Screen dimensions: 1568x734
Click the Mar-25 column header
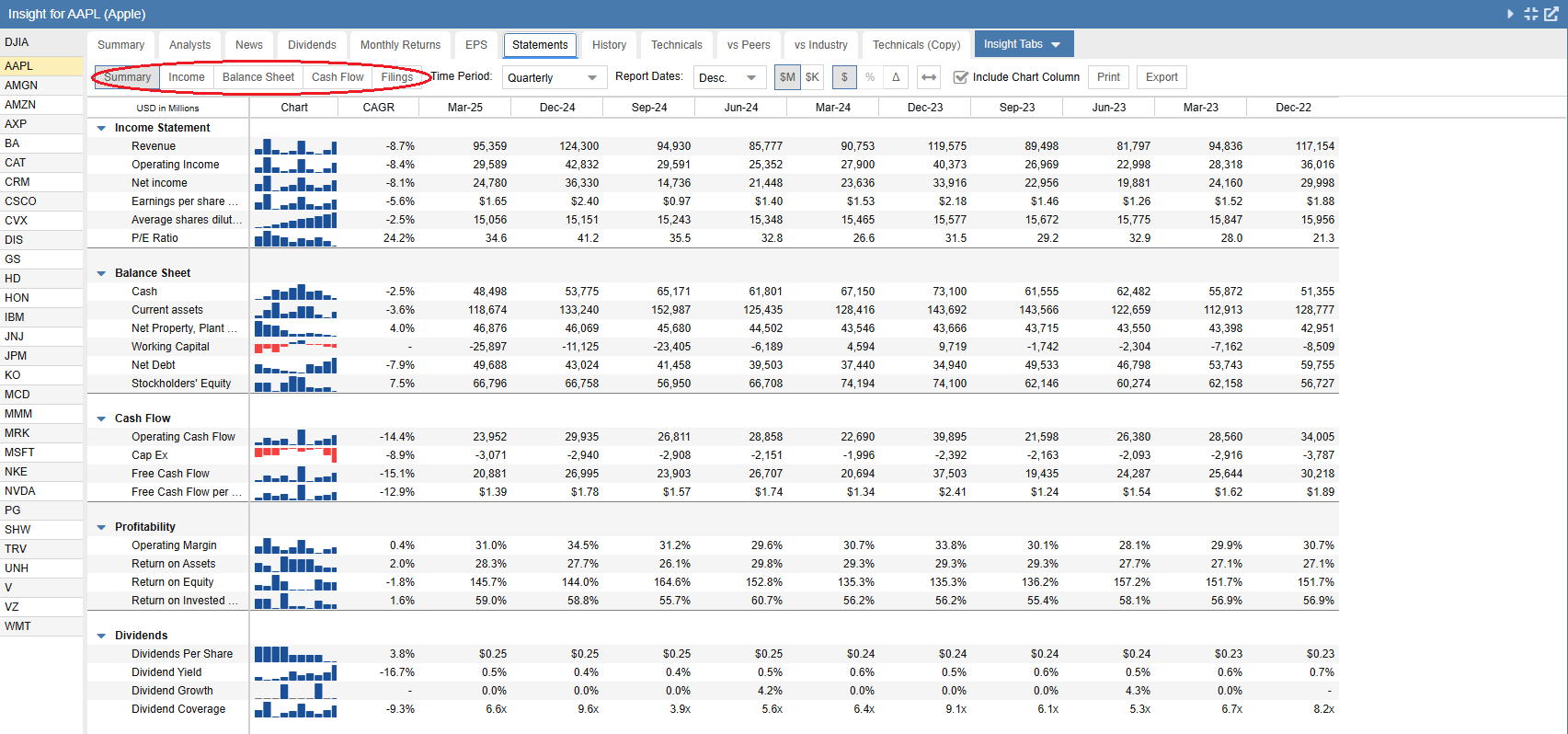point(465,108)
